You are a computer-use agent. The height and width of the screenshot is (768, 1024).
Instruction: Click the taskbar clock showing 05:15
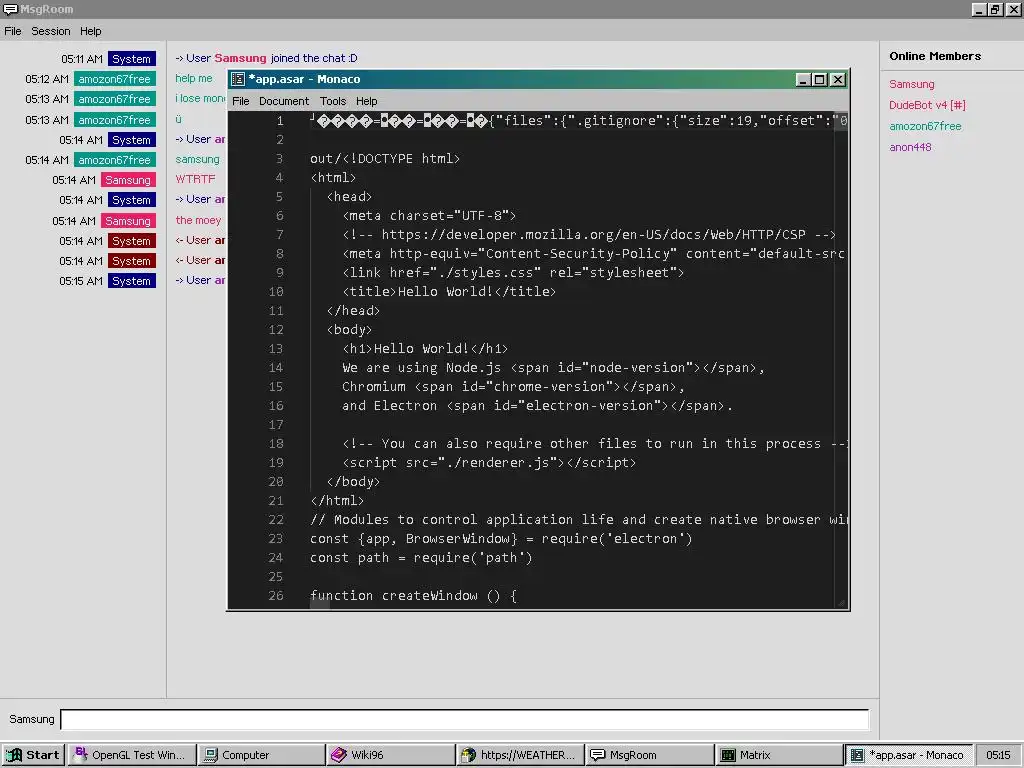pos(998,755)
